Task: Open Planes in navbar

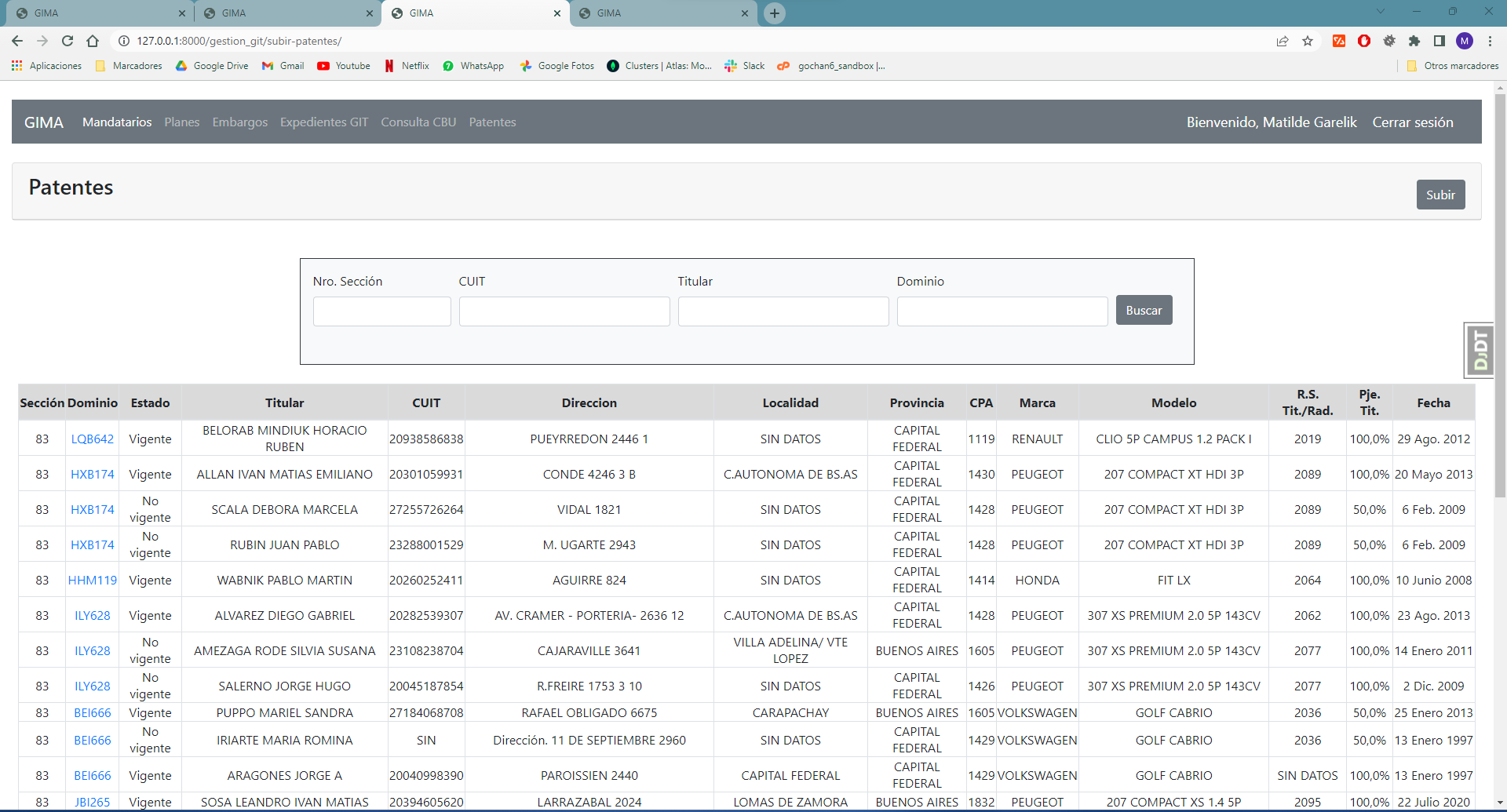Action: coord(182,122)
